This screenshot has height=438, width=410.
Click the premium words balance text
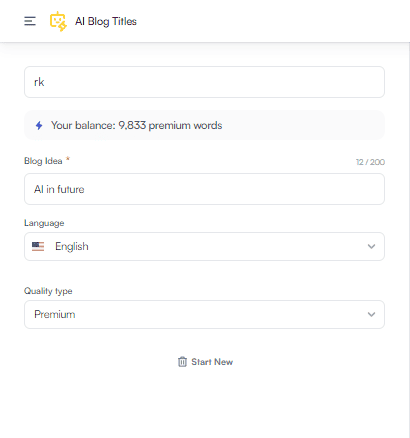coord(137,125)
